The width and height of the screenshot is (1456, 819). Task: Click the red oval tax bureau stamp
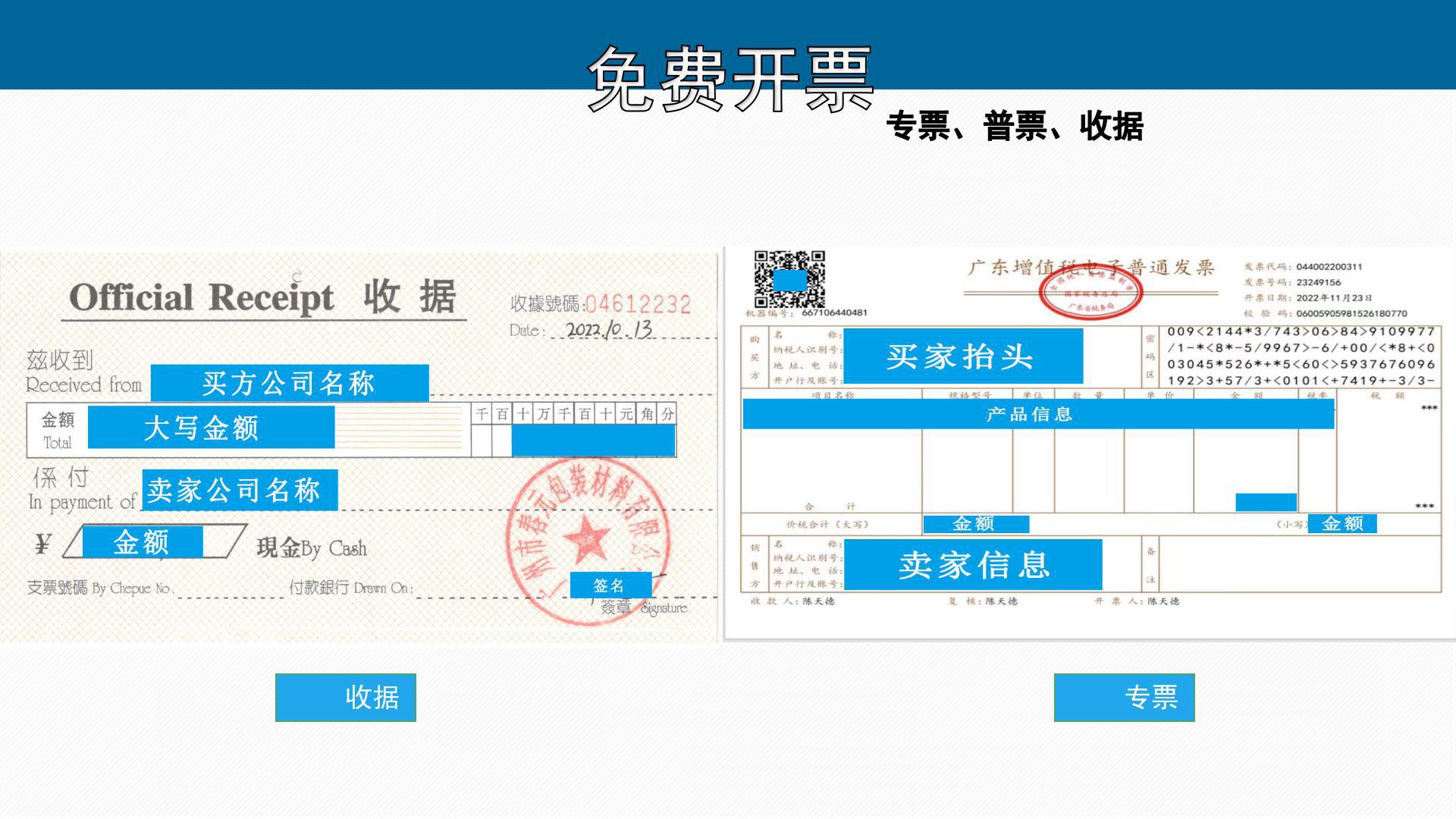[x=1090, y=293]
